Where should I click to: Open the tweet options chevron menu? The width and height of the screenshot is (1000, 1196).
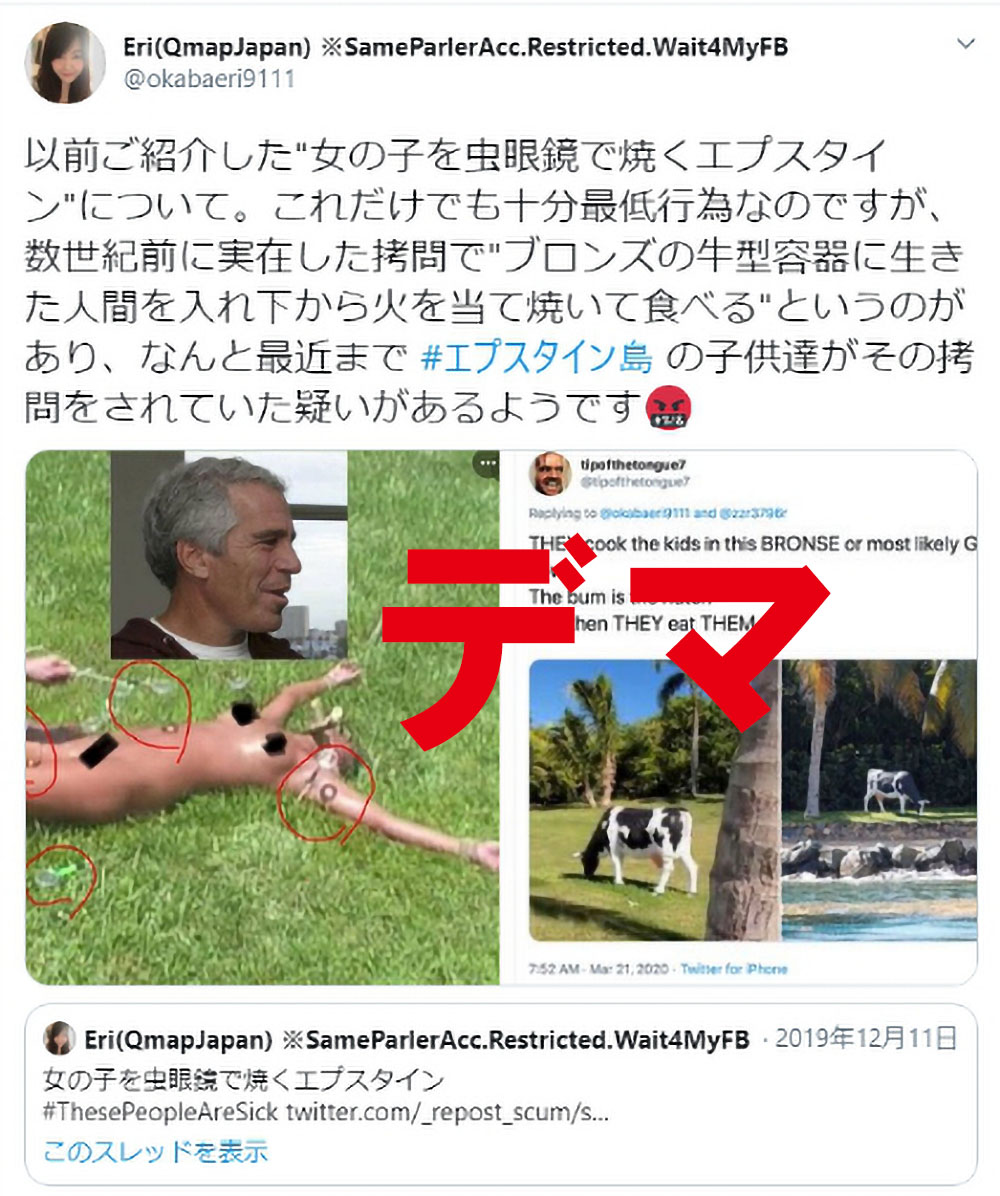pyautogui.click(x=966, y=44)
